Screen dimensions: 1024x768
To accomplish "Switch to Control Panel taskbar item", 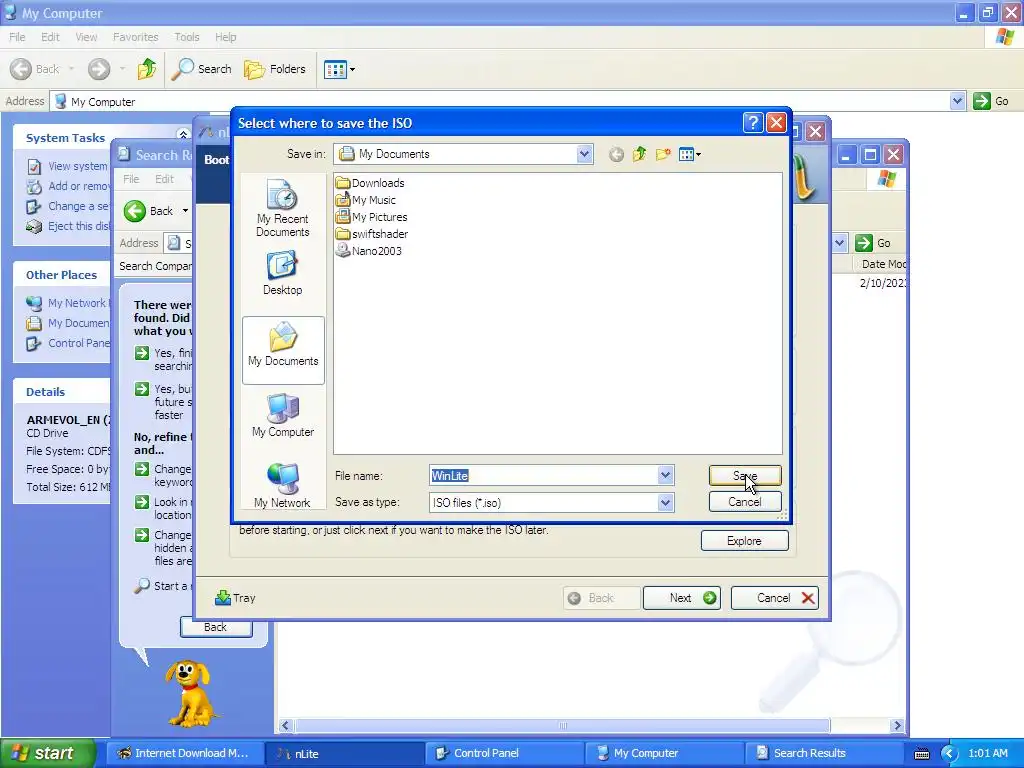I will (504, 753).
